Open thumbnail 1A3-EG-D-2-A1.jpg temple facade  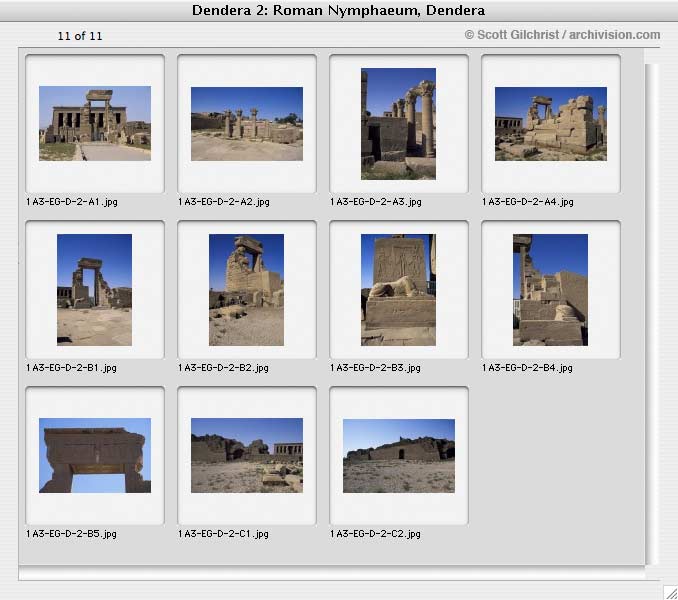95,123
